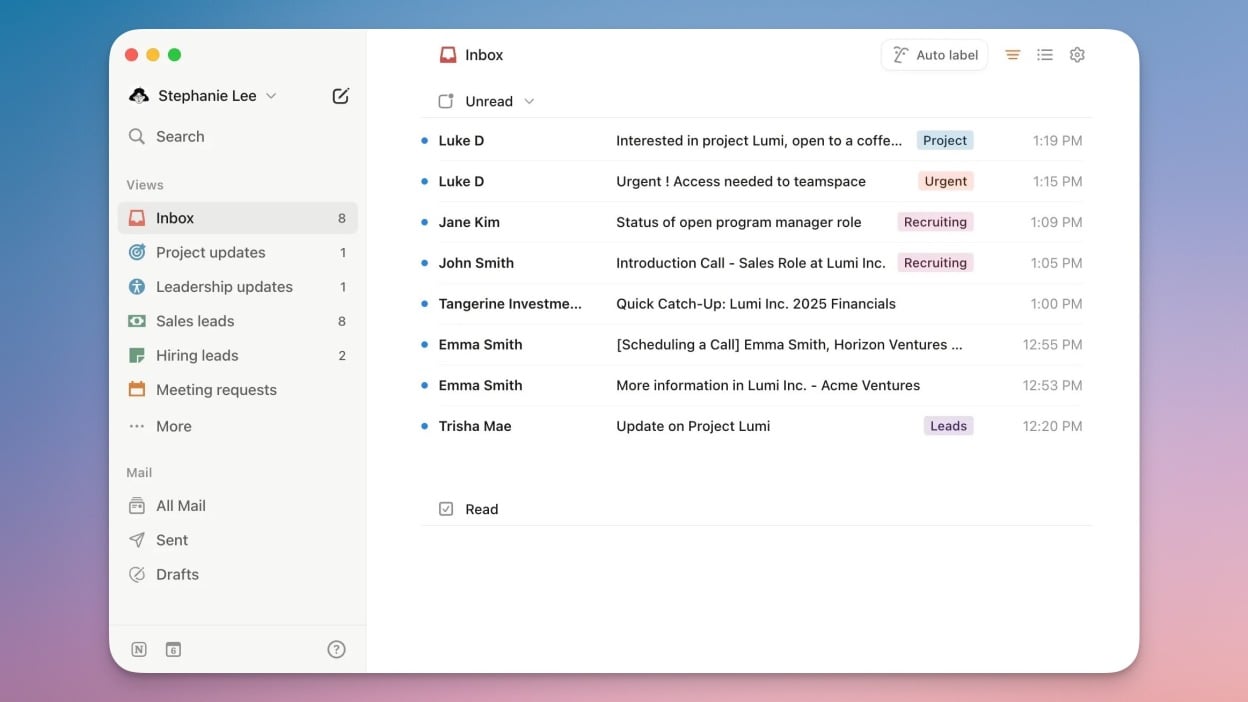Viewport: 1248px width, 702px height.
Task: Toggle the Read section checkbox
Action: click(x=446, y=509)
